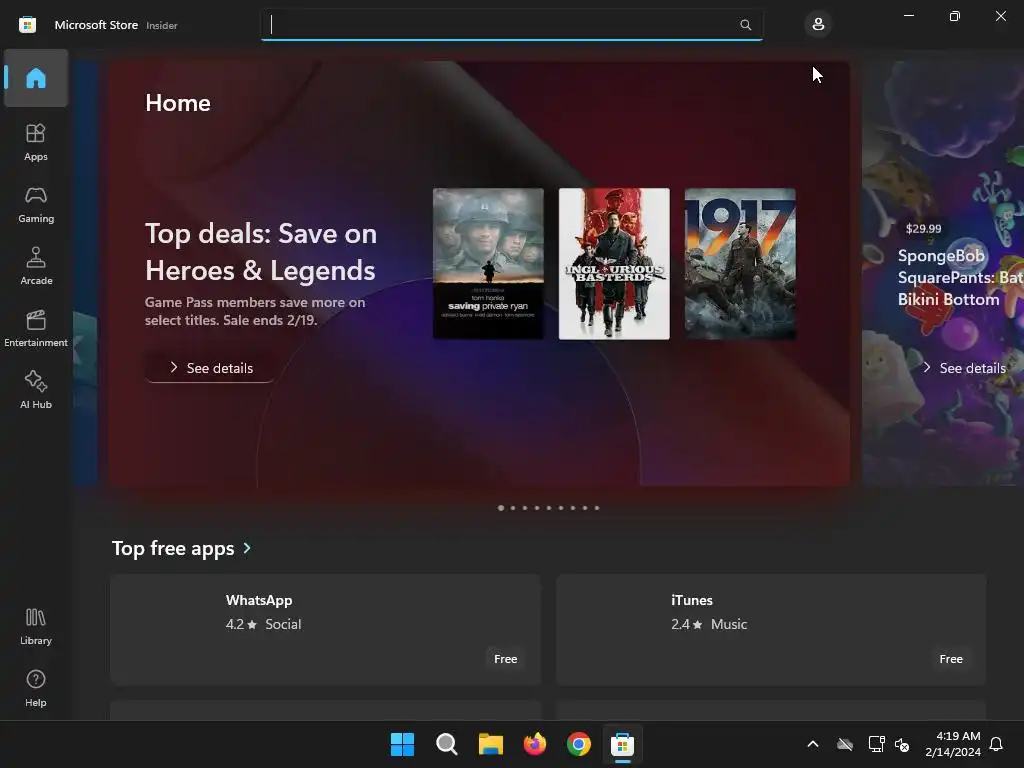Open the clock showing 4:19 AM

coord(953,744)
